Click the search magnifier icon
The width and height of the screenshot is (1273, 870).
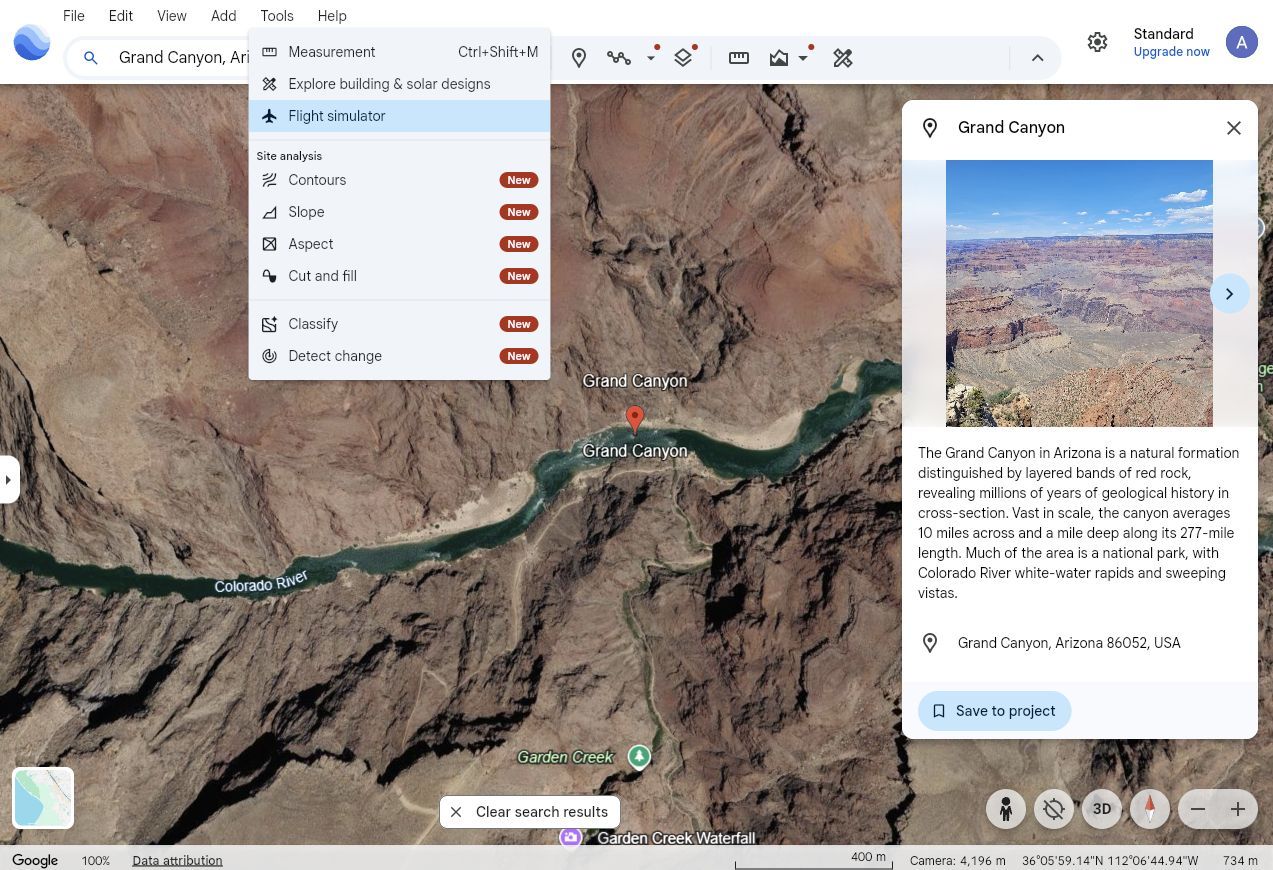(90, 58)
